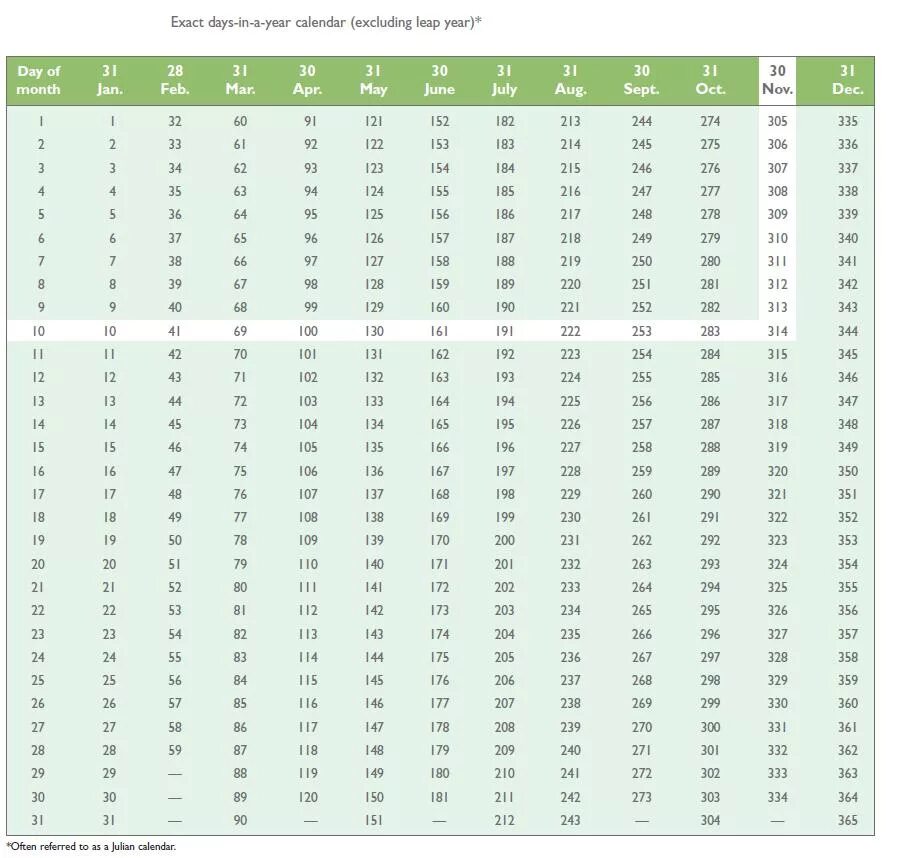Click number 59 in Feb. column
The height and width of the screenshot is (858, 909).
pyautogui.click(x=175, y=750)
